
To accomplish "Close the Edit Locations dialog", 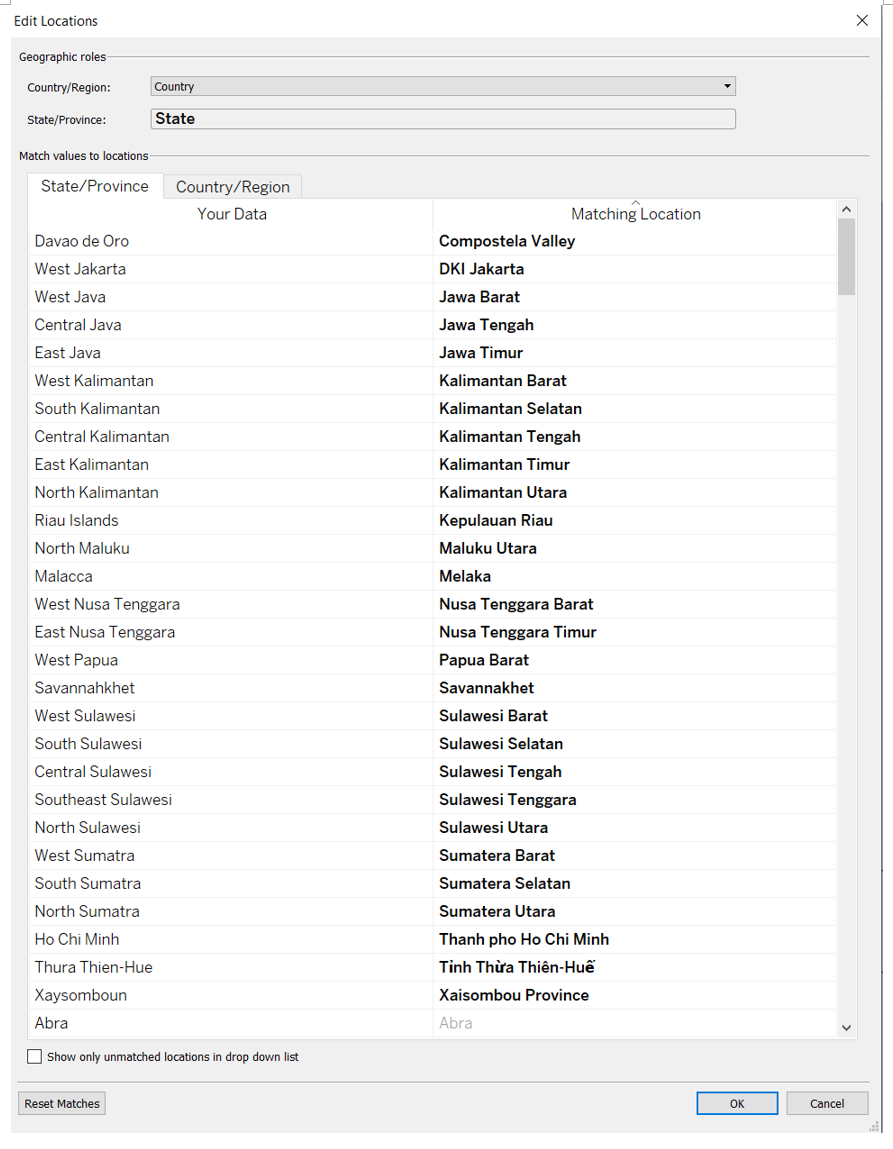I will [x=862, y=20].
